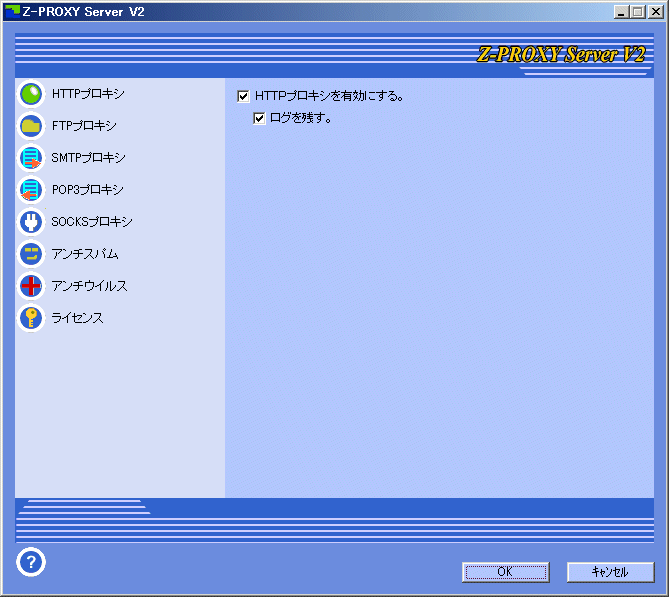The image size is (669, 597).
Task: Click the キャンセル button
Action: 610,572
